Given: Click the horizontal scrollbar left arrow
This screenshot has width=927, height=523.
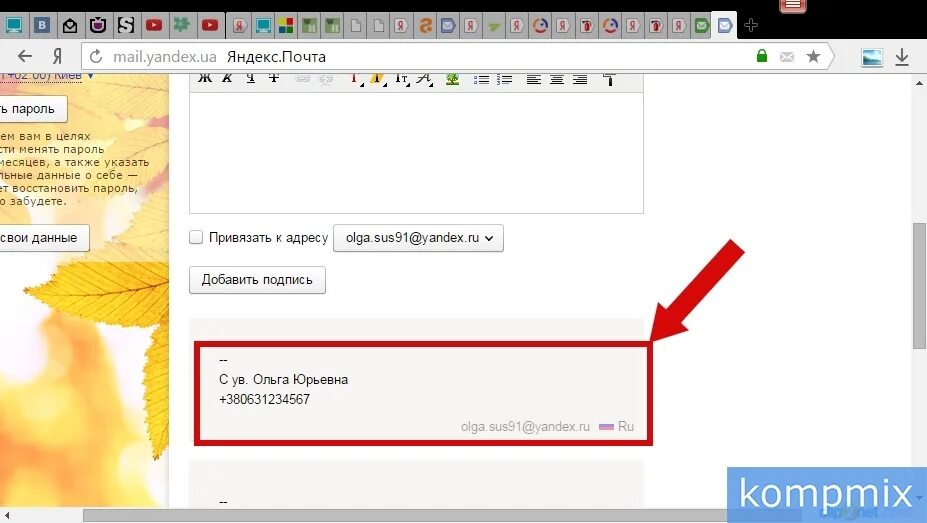Looking at the screenshot, I should click(7, 516).
